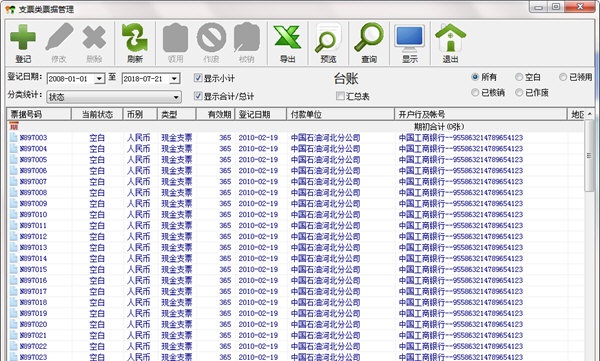This screenshot has width=600, height=361.
Task: Click the gray 修改 pencil icon
Action: pos(59,42)
